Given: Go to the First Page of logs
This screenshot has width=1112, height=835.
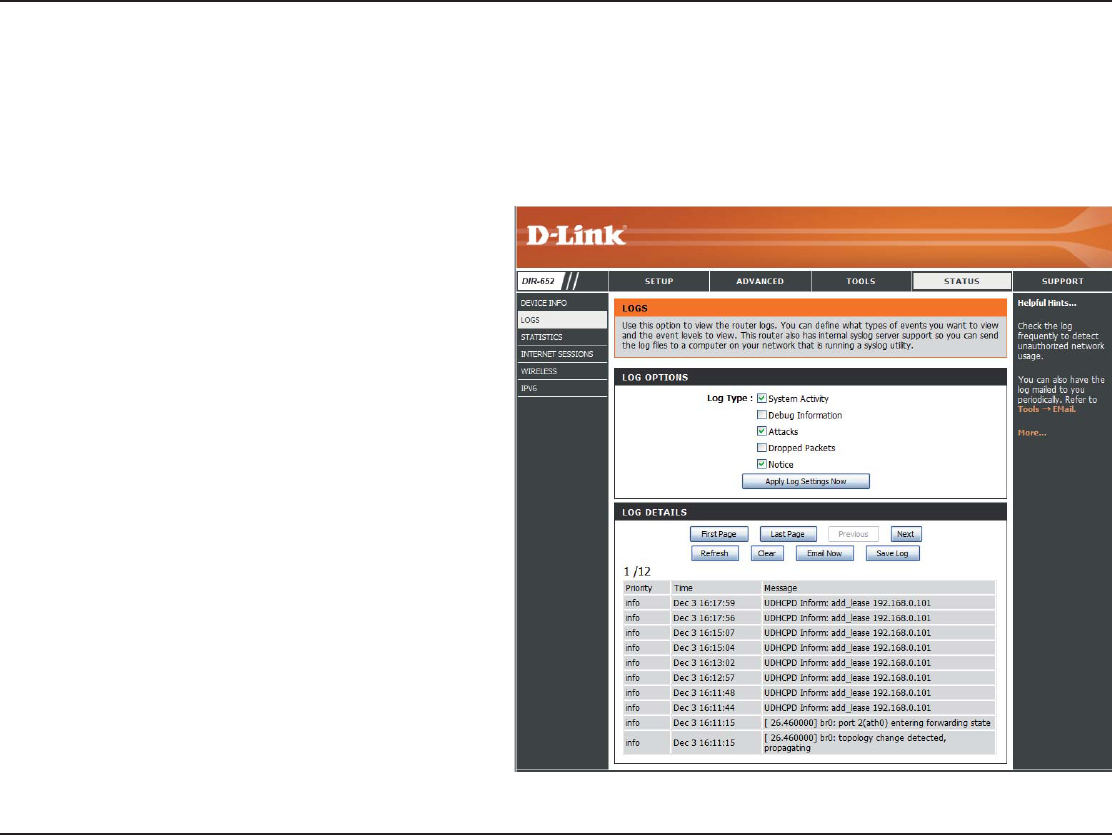Looking at the screenshot, I should point(718,534).
